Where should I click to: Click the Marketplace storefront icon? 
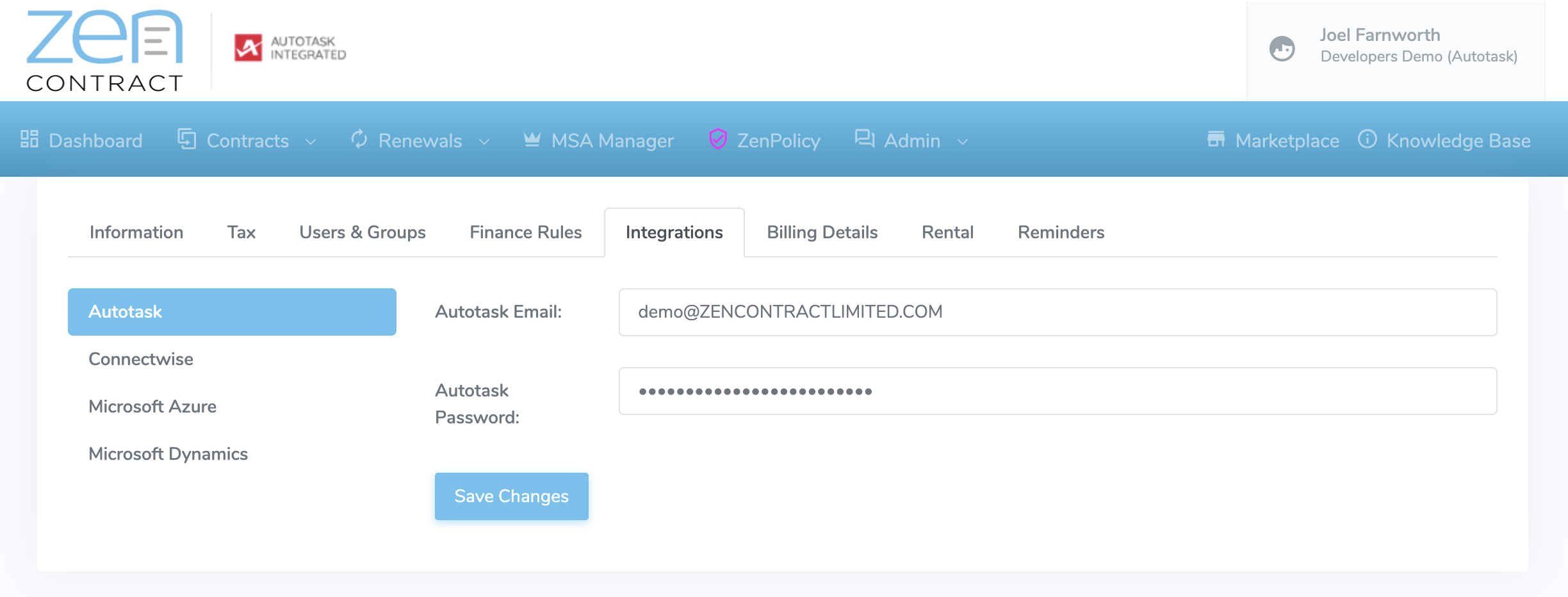click(1216, 139)
